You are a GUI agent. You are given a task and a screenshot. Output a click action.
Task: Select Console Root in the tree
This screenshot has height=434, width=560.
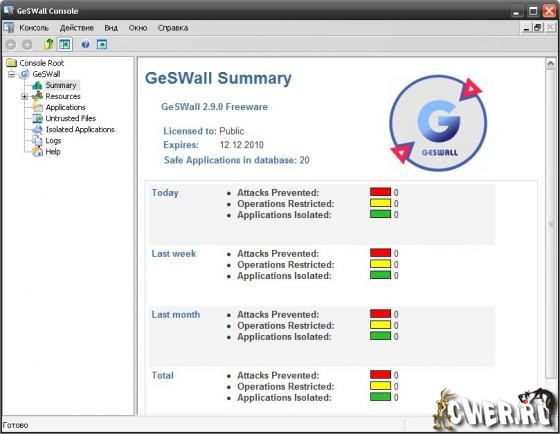point(41,63)
